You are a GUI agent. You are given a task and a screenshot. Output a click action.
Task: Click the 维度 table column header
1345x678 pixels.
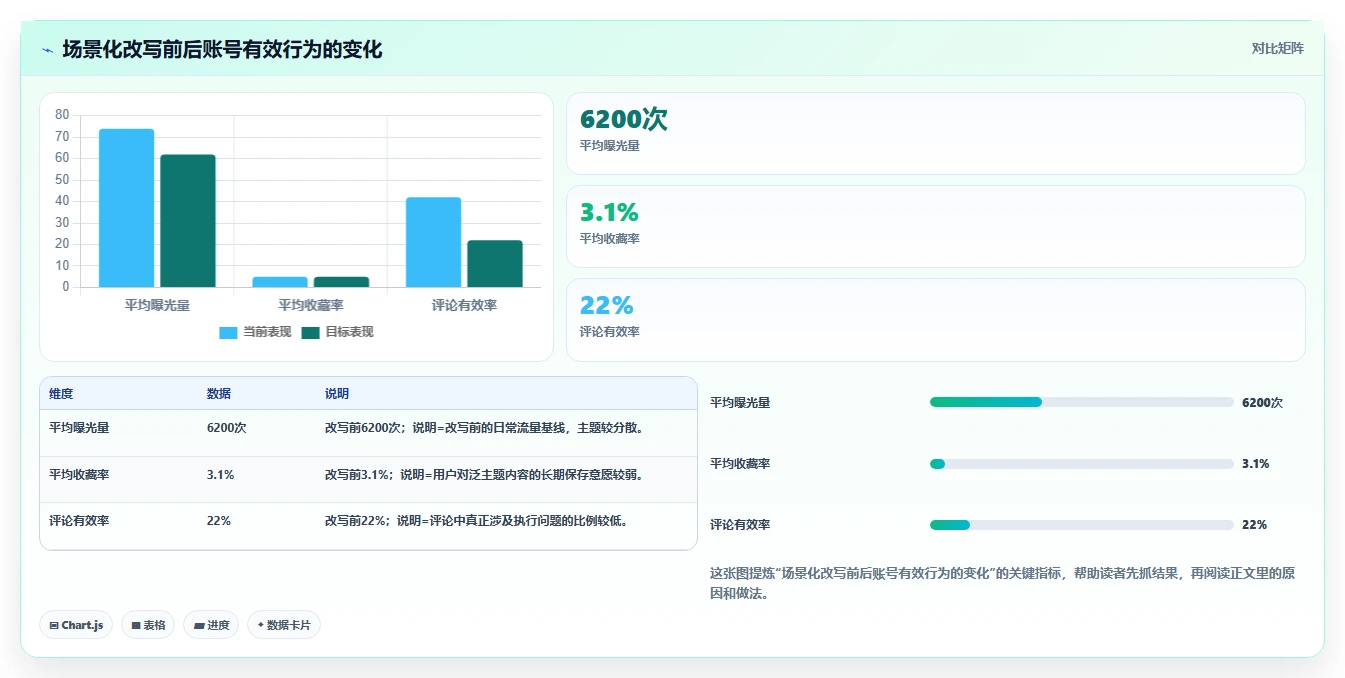(x=61, y=394)
